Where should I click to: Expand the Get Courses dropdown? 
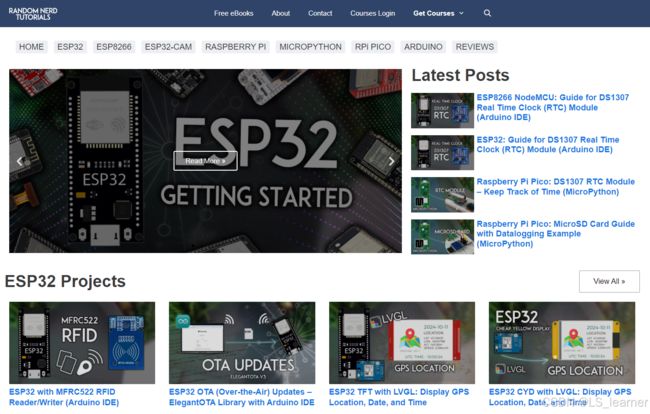(x=438, y=13)
